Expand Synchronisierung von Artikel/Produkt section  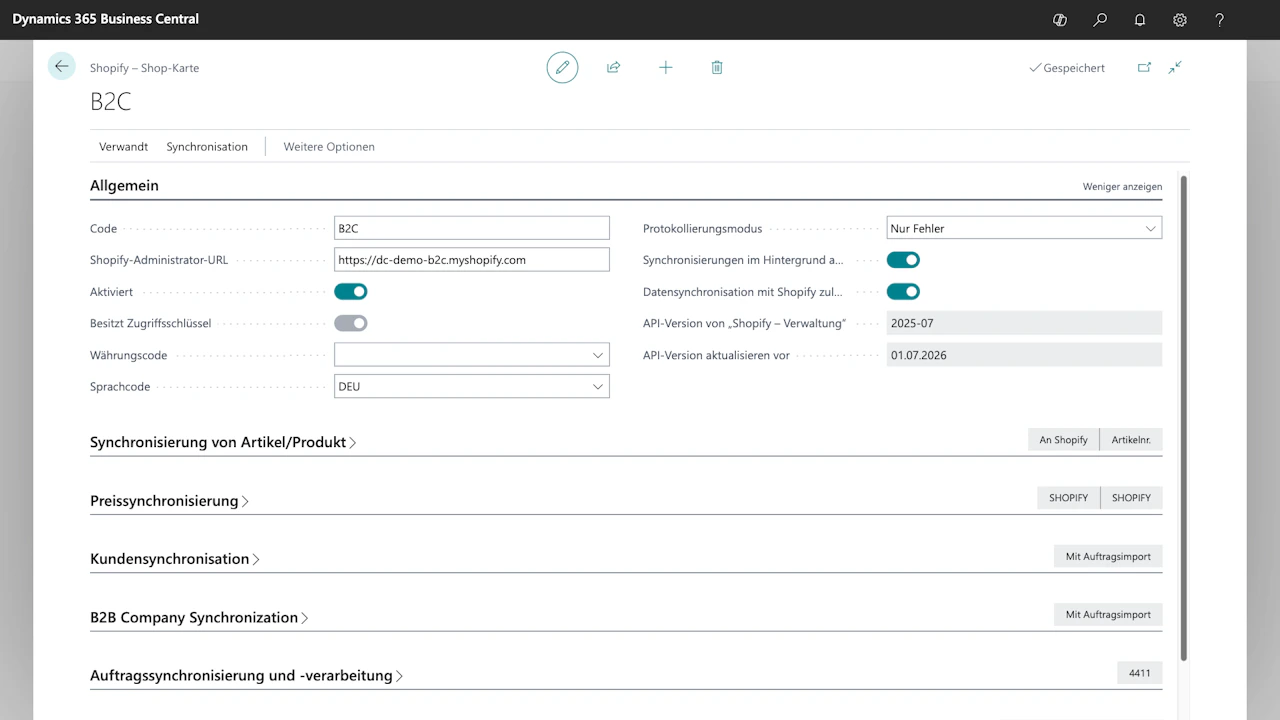tap(223, 442)
